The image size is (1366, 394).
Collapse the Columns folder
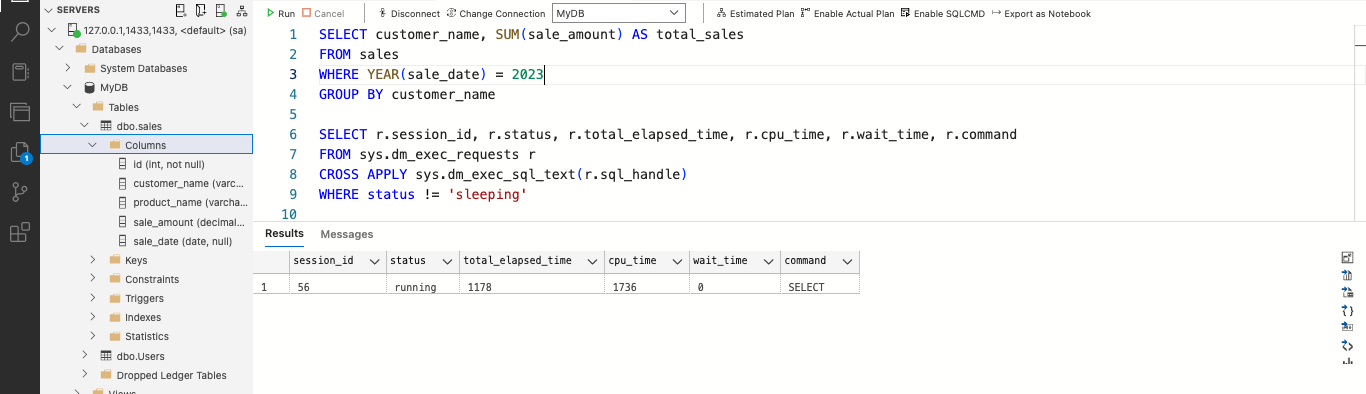[x=92, y=145]
